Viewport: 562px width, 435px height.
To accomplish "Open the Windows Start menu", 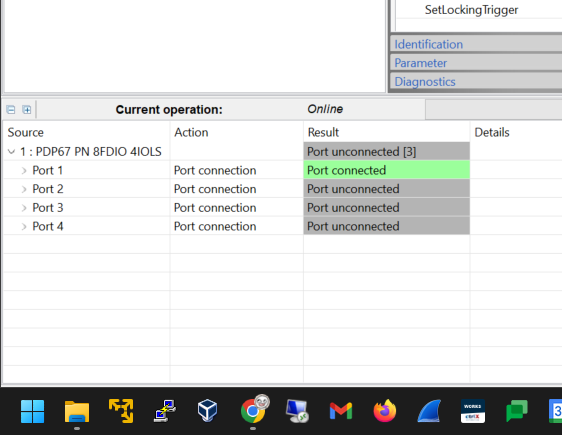I will coord(33,411).
